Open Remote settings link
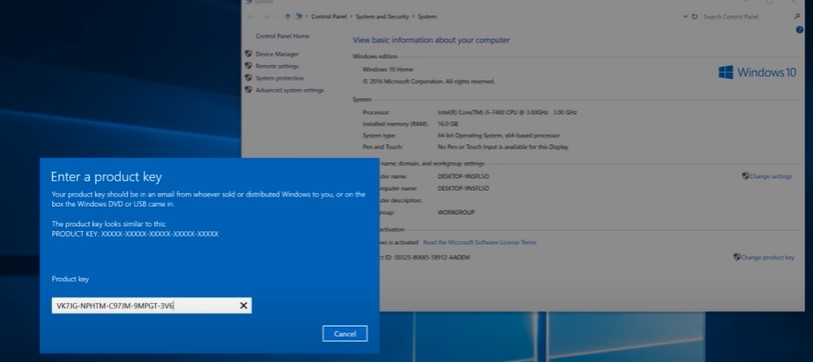This screenshot has width=813, height=362. [277, 66]
